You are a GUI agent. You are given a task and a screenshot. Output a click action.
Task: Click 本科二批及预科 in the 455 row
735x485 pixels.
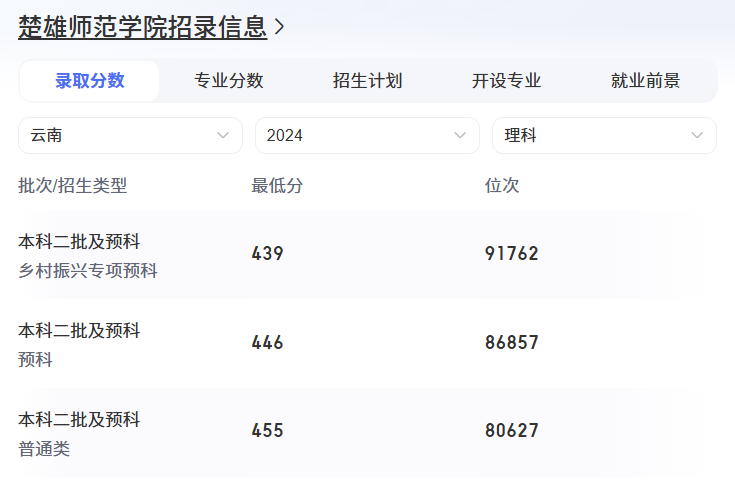coord(79,420)
